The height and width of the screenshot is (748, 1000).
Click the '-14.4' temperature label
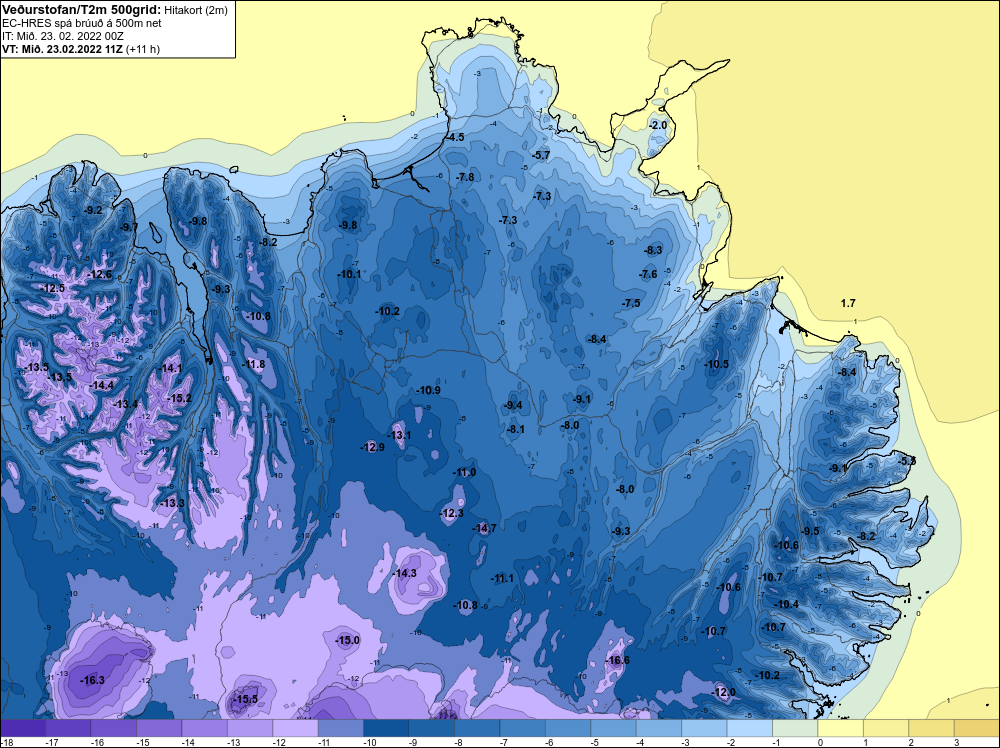pyautogui.click(x=102, y=385)
